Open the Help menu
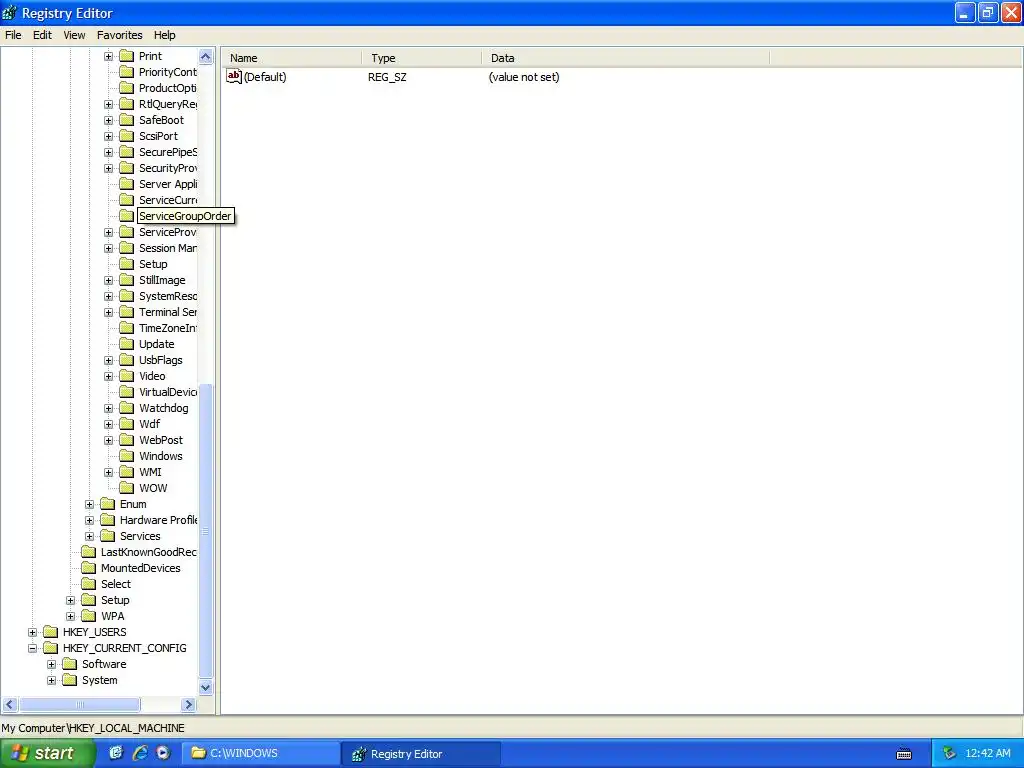1024x768 pixels. pos(165,35)
